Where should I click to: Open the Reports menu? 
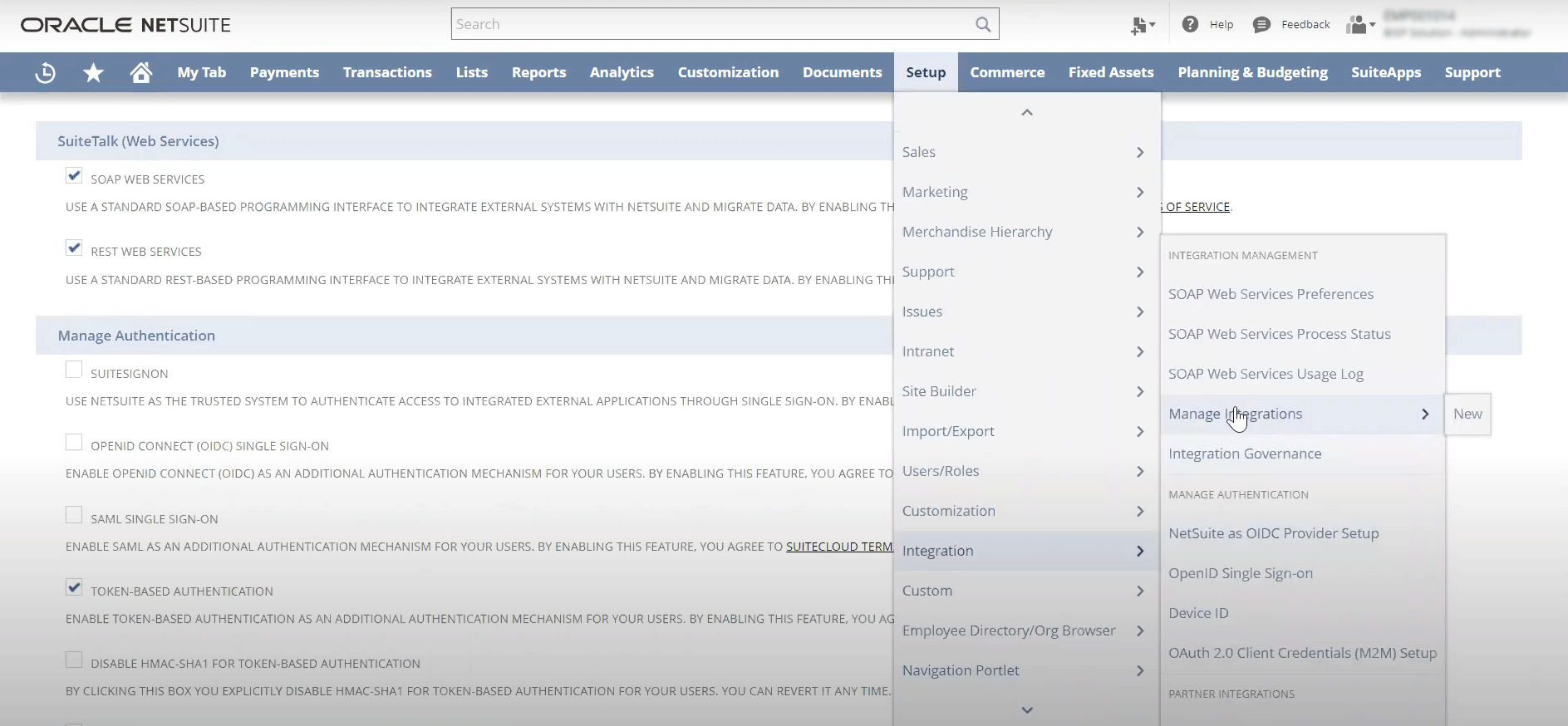(x=538, y=72)
